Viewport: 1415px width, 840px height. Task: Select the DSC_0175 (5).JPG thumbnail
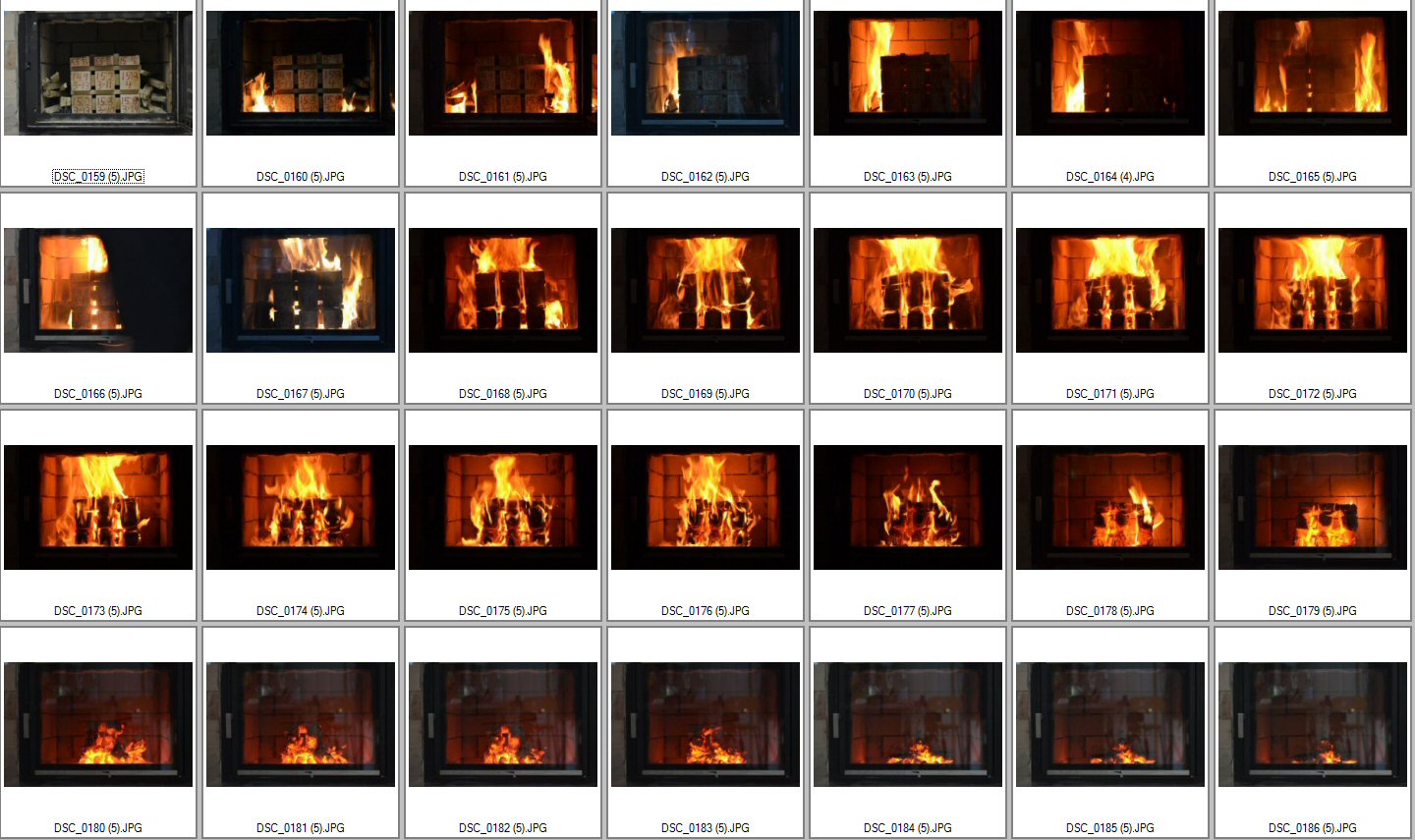(503, 508)
